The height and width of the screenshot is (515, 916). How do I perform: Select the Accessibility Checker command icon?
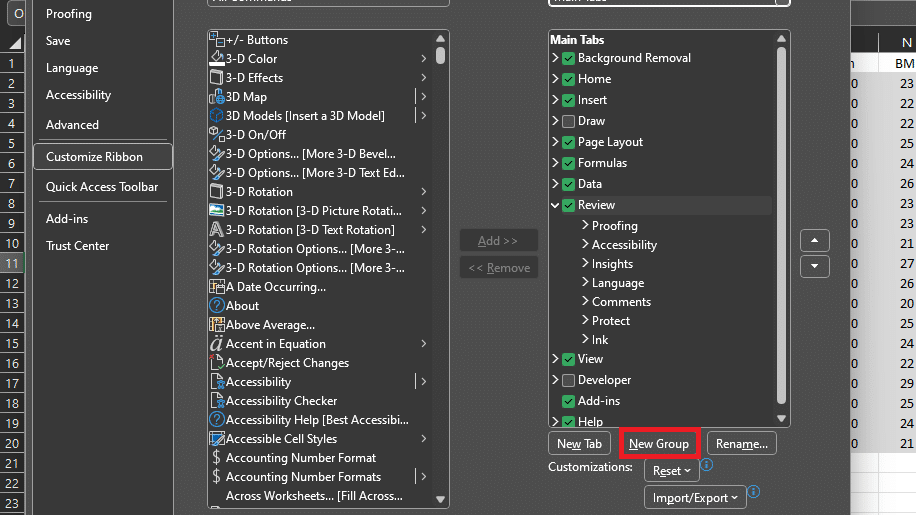[217, 401]
